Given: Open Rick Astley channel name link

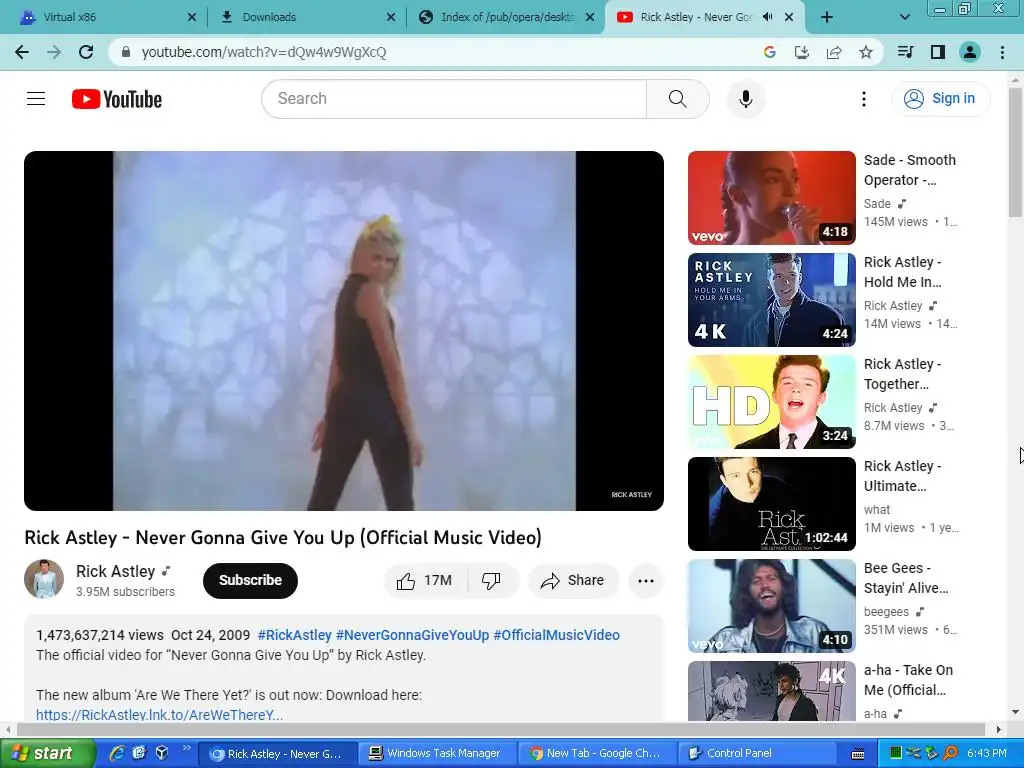Looking at the screenshot, I should tap(116, 571).
